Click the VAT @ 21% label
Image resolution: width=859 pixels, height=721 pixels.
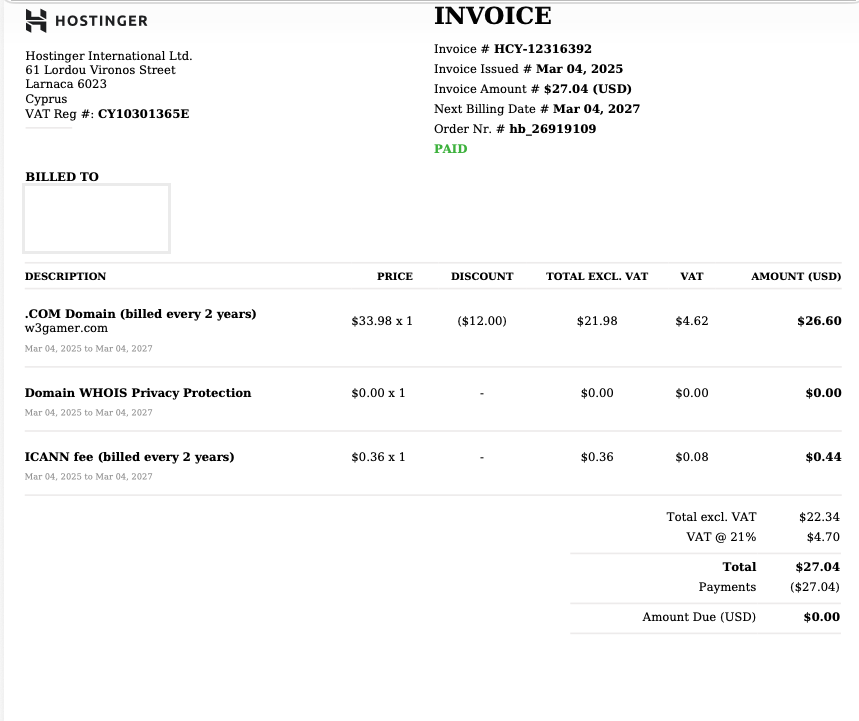(x=721, y=537)
